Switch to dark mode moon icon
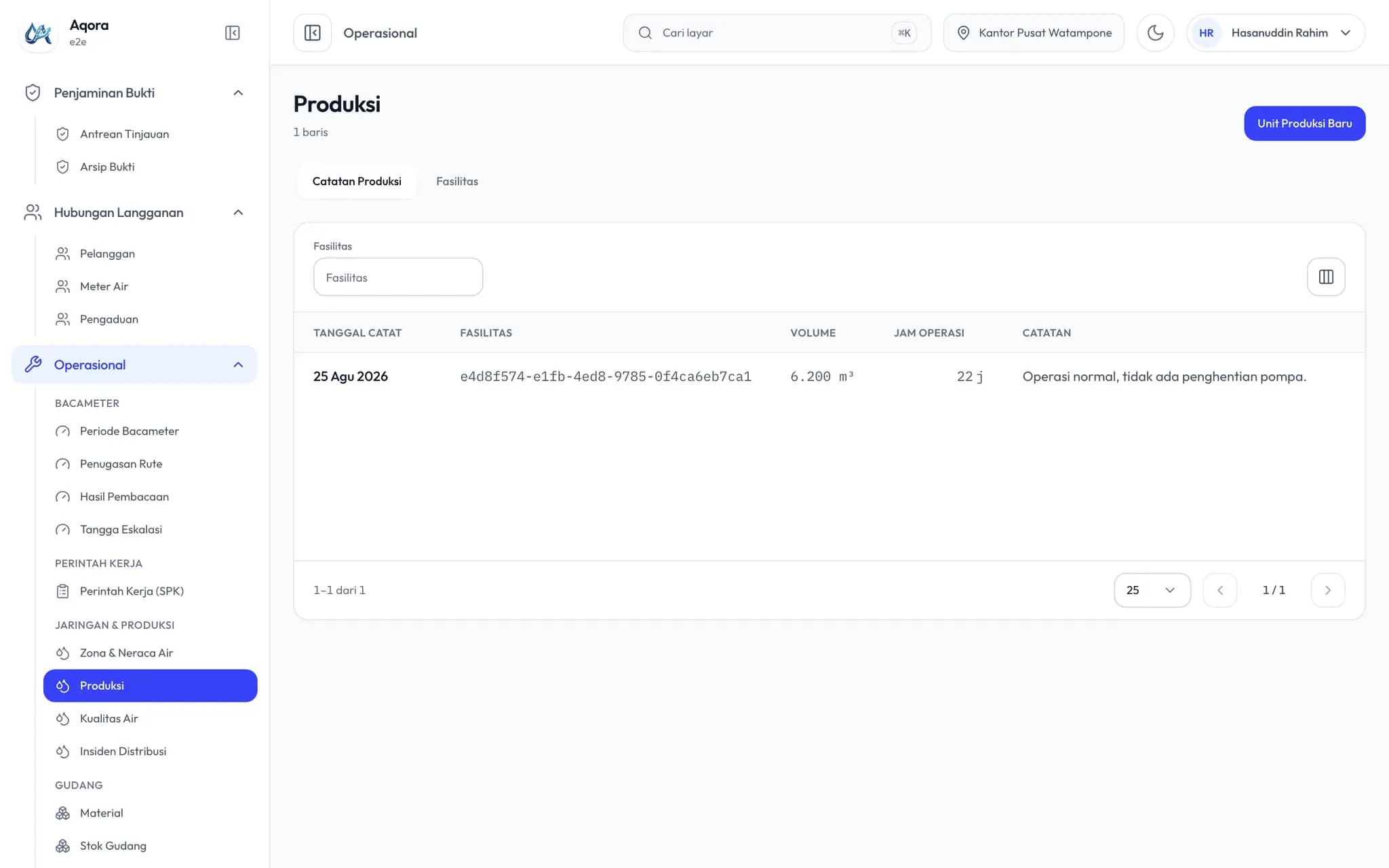The height and width of the screenshot is (868, 1389). pos(1155,33)
